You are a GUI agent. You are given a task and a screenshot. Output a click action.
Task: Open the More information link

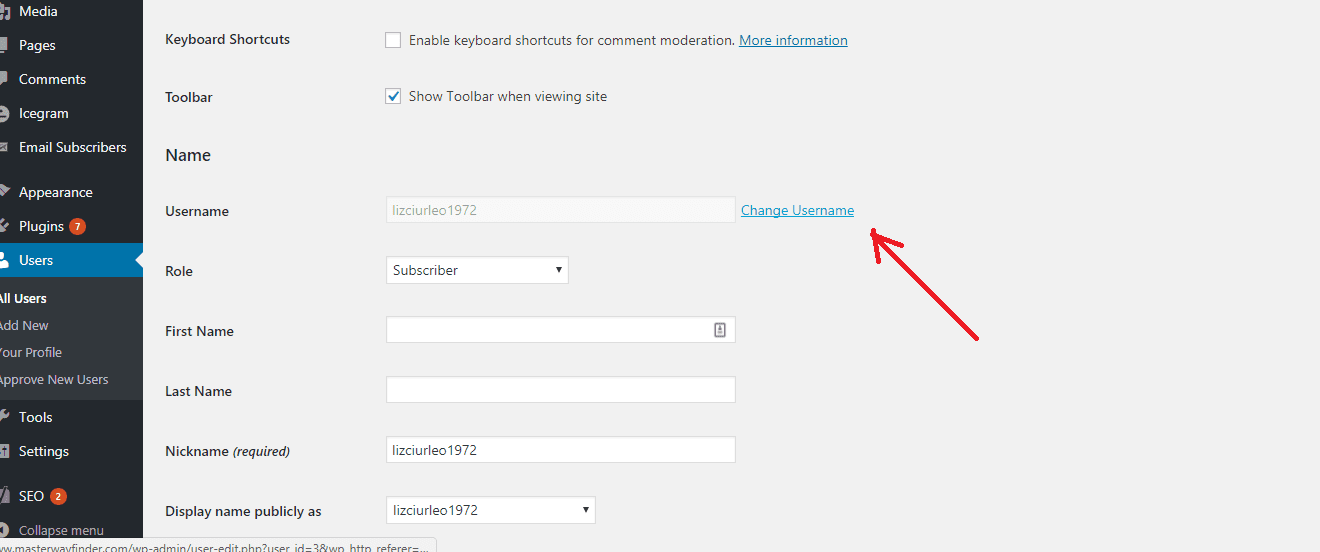[793, 40]
